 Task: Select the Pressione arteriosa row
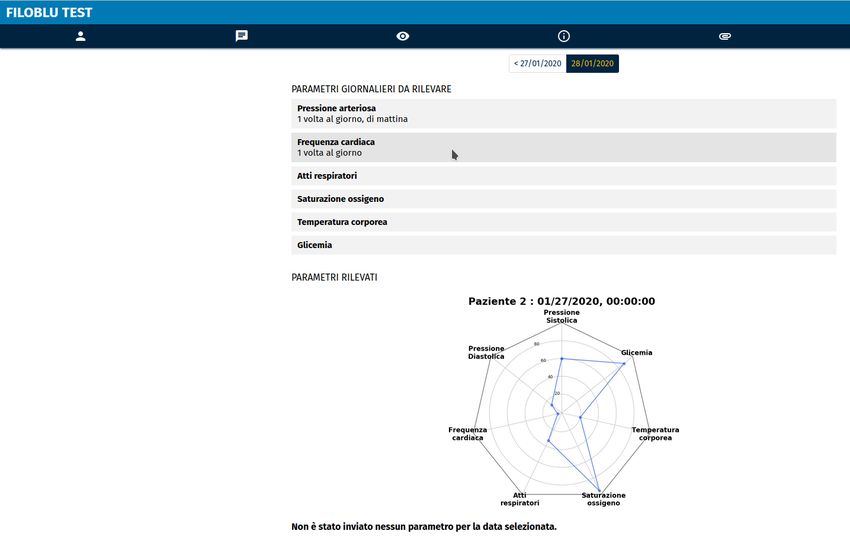click(563, 113)
